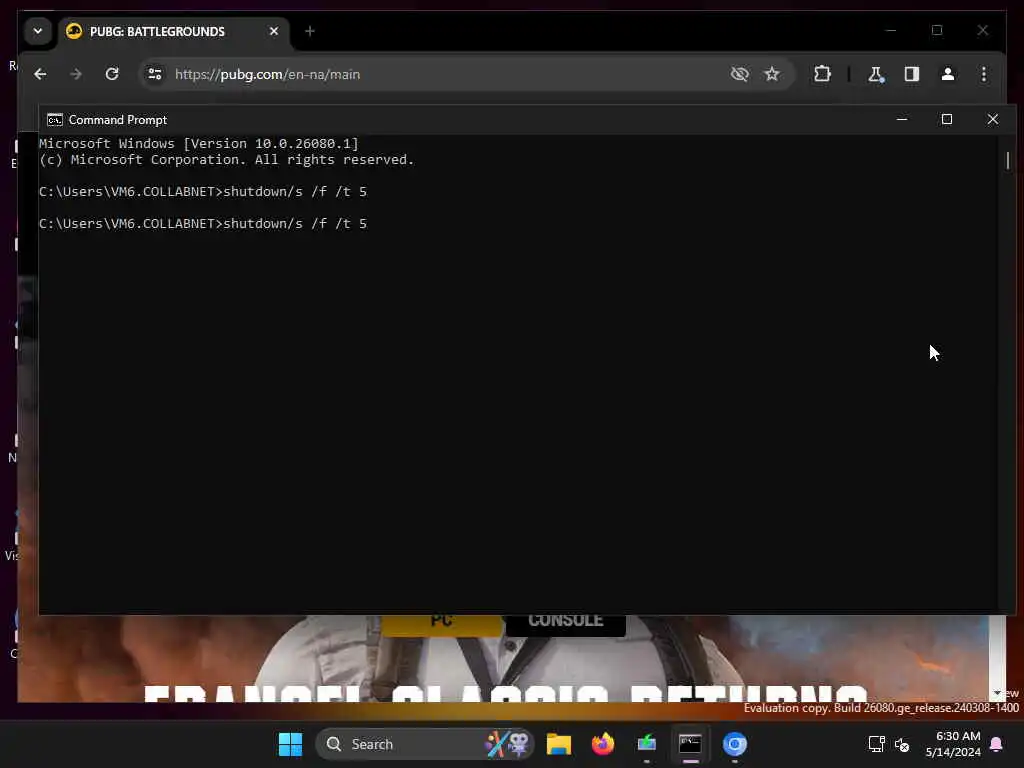Click the crossed-eye tracking protection icon
Viewport: 1024px width, 768px height.
tap(739, 74)
